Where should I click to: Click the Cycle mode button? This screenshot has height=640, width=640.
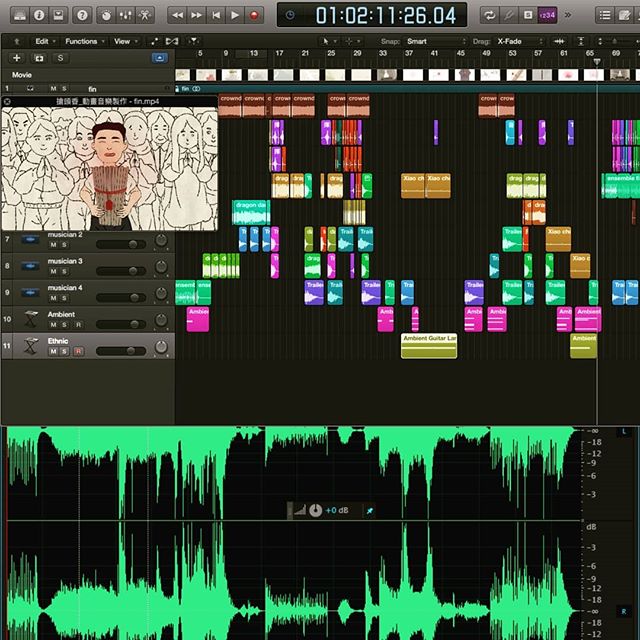click(x=489, y=15)
